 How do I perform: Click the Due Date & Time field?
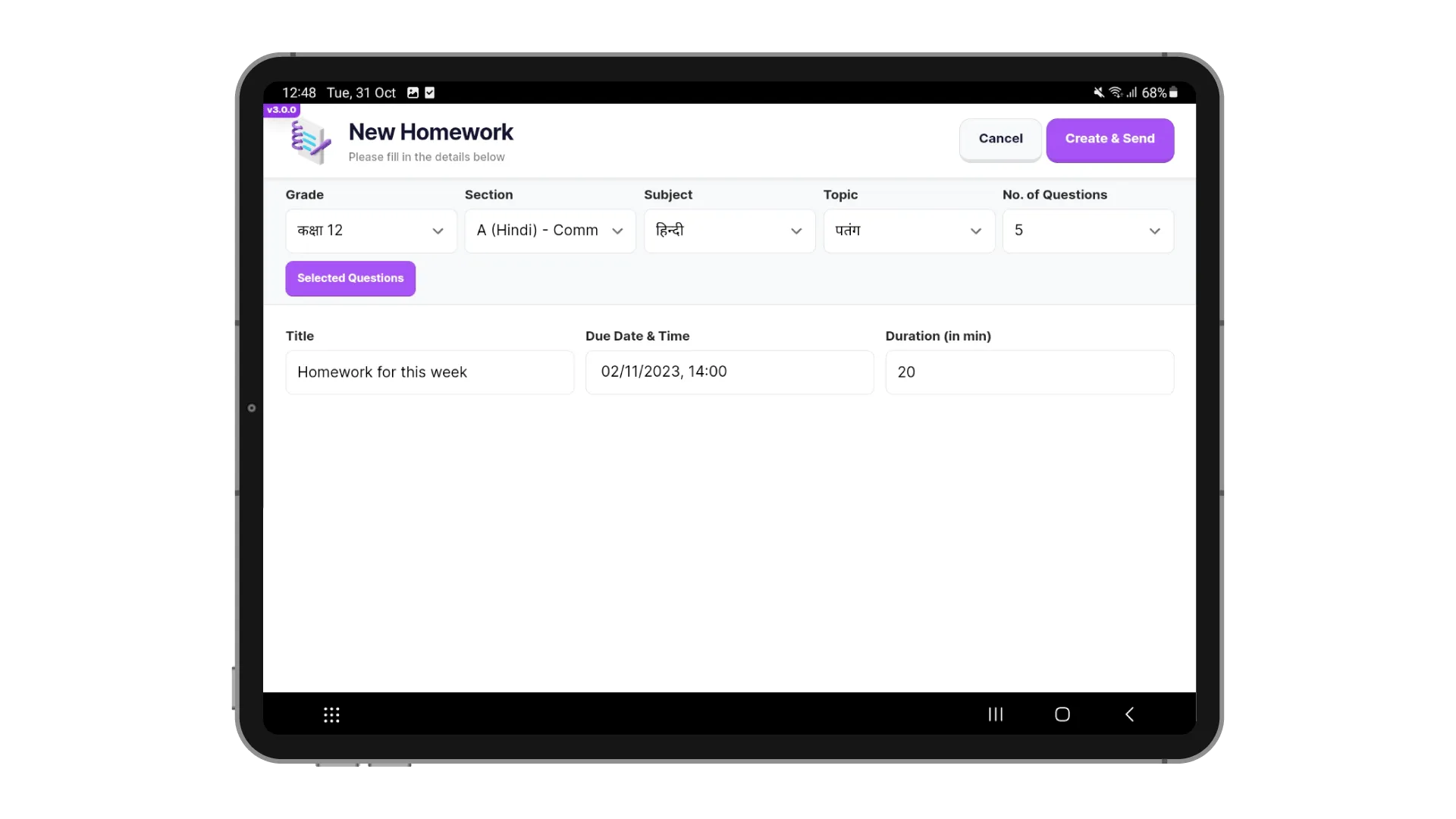[x=730, y=372]
